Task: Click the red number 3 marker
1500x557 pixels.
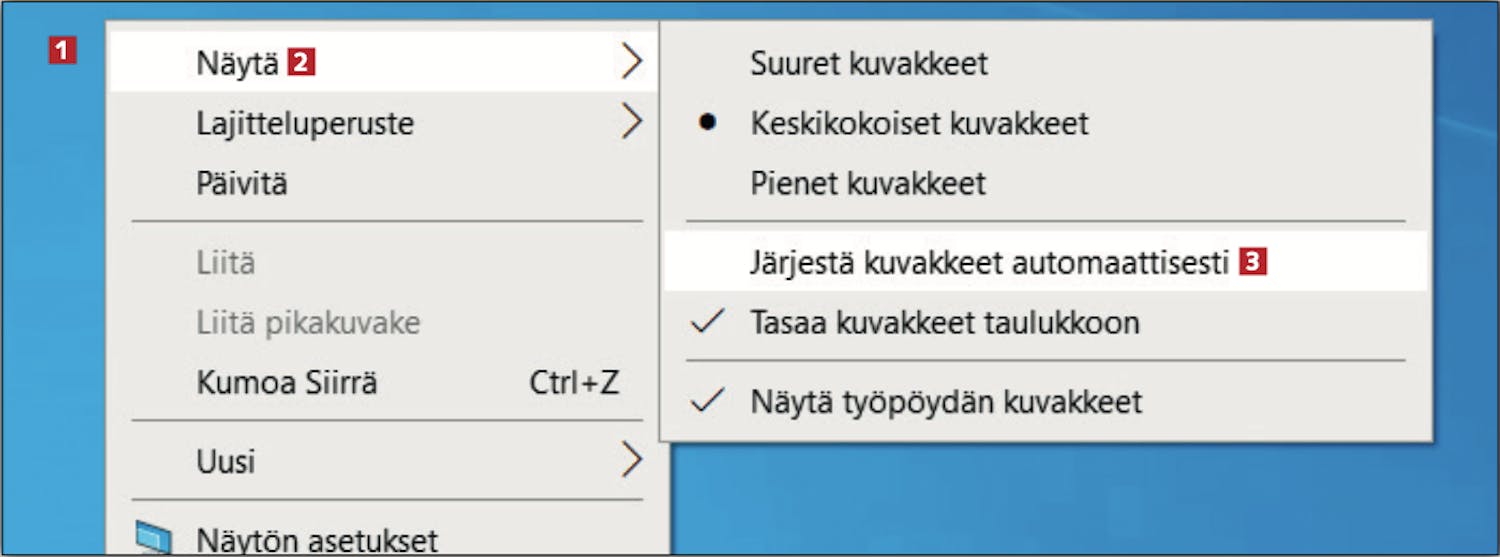Action: [1253, 262]
